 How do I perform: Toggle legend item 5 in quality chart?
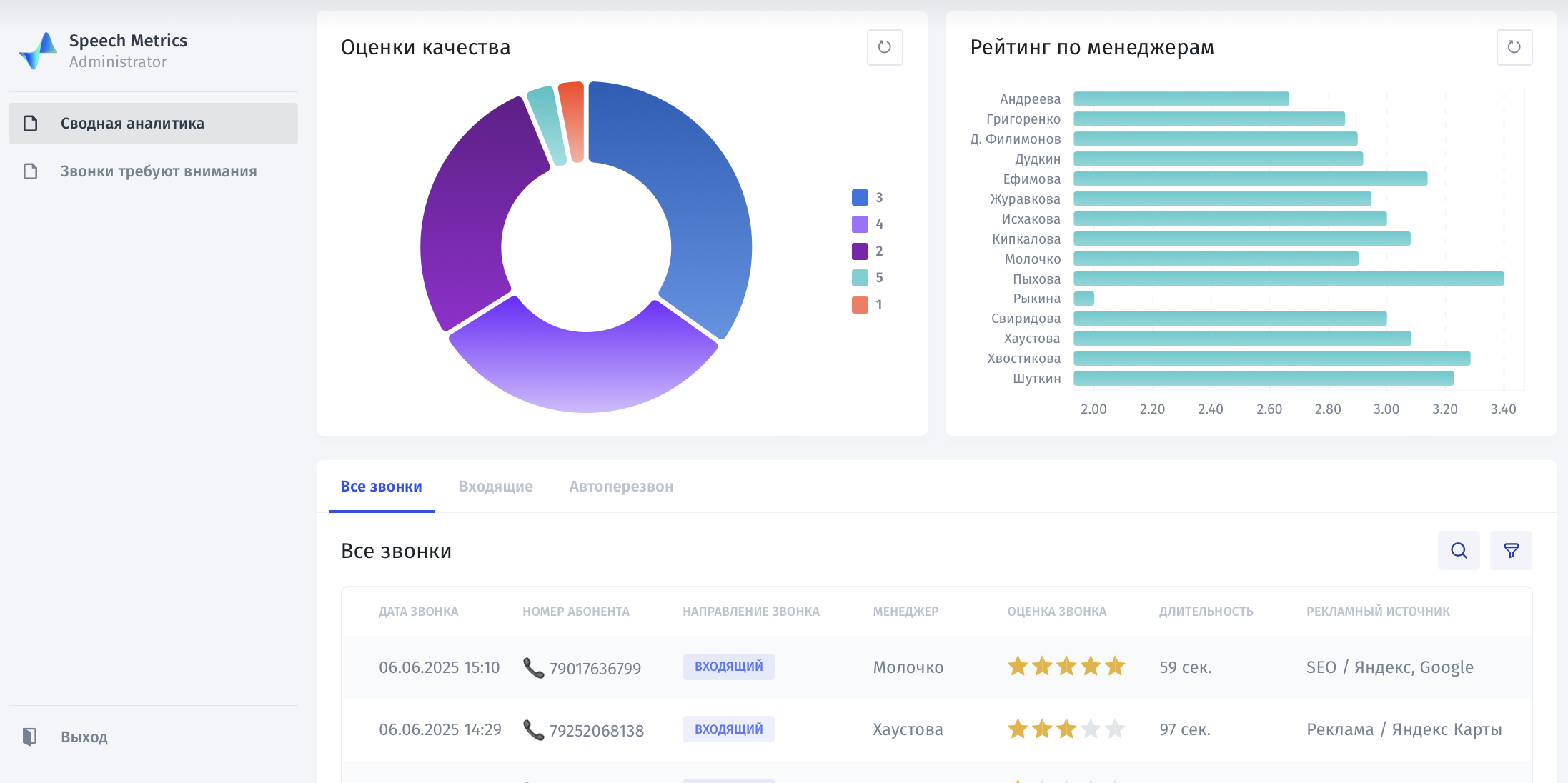pos(868,278)
